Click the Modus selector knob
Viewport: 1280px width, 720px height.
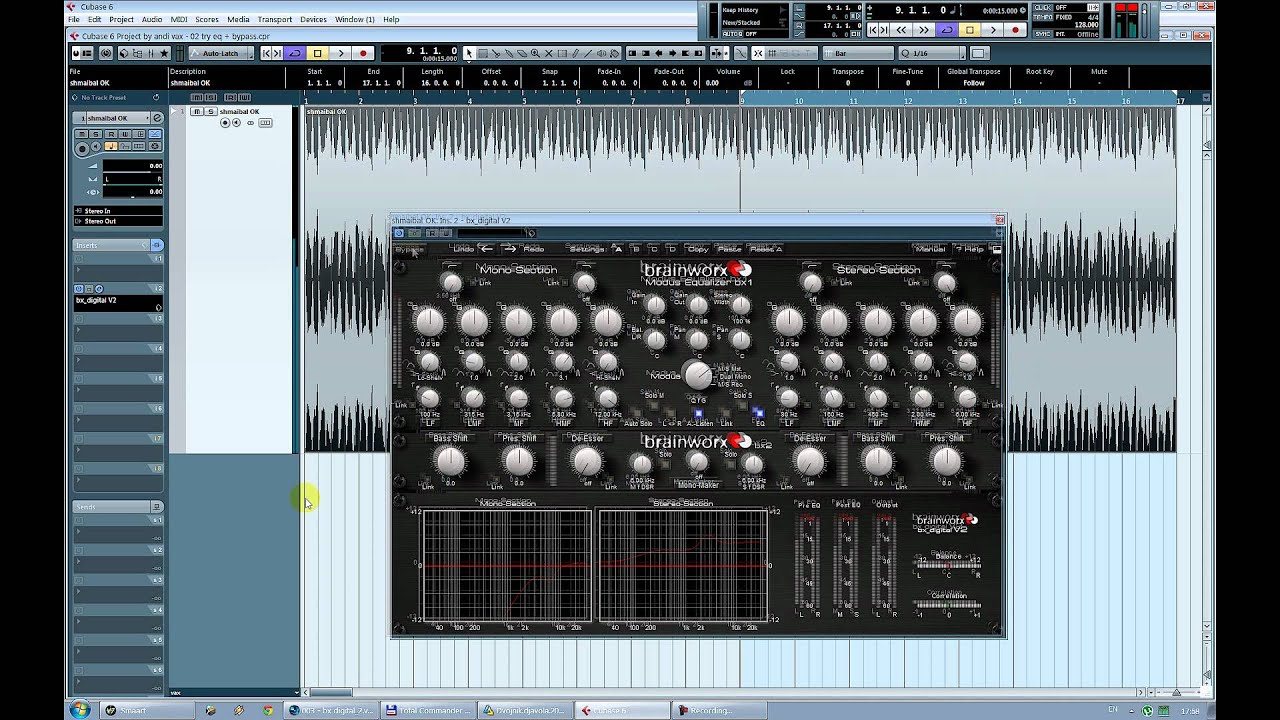coord(698,376)
